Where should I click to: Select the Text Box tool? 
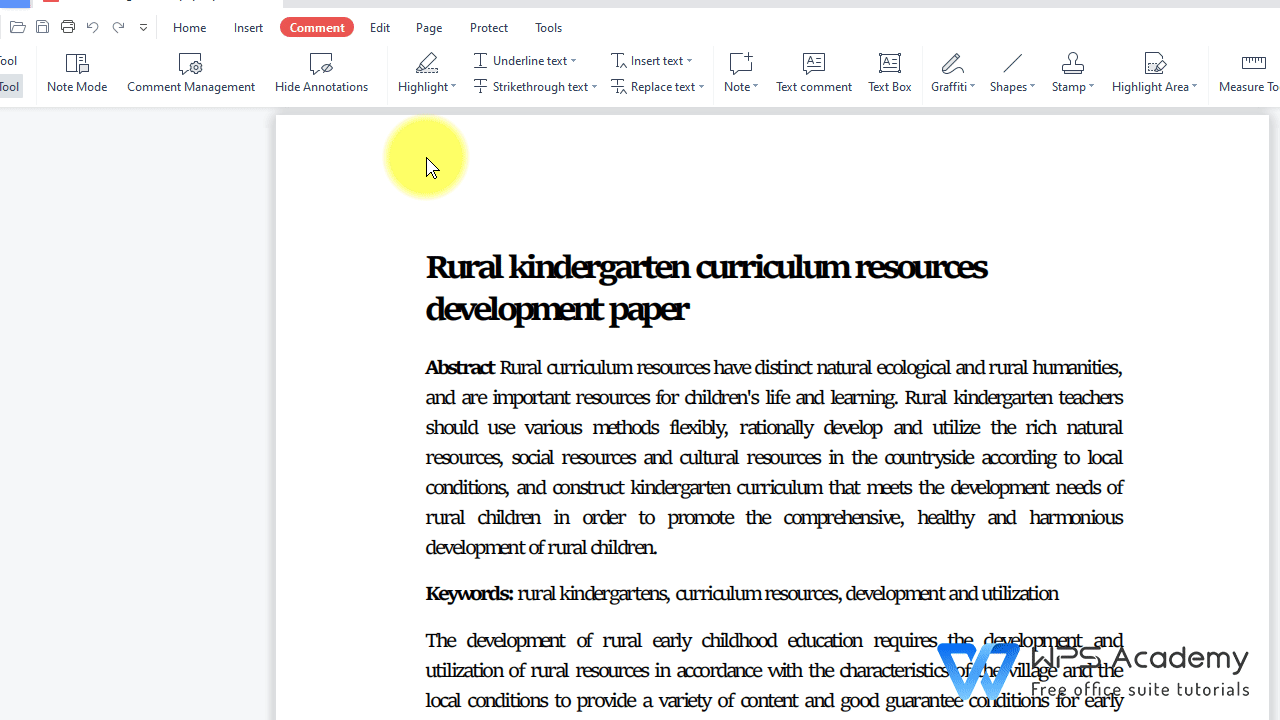(889, 73)
